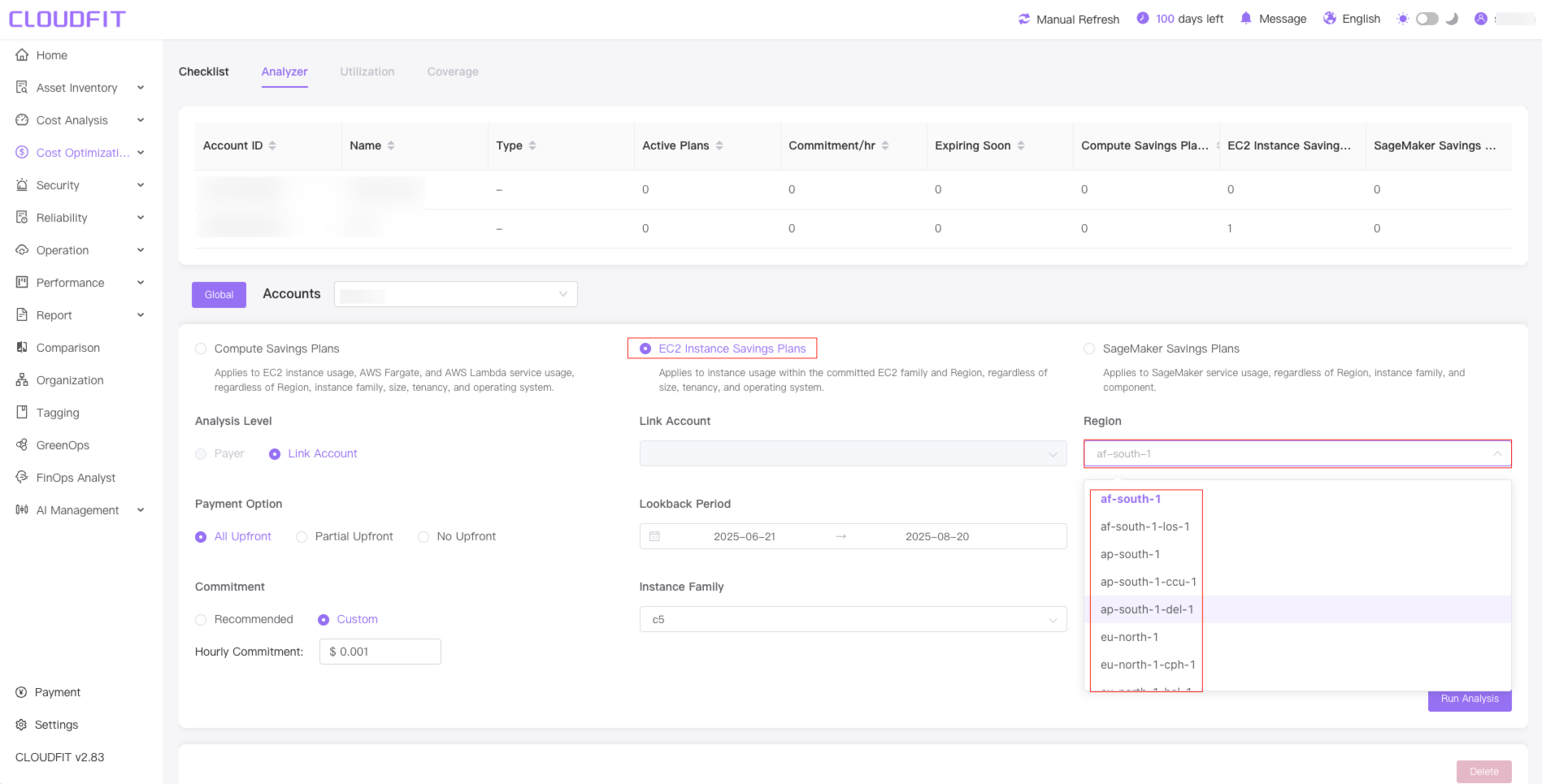
Task: Select Partial Upfront payment option
Action: coord(302,537)
